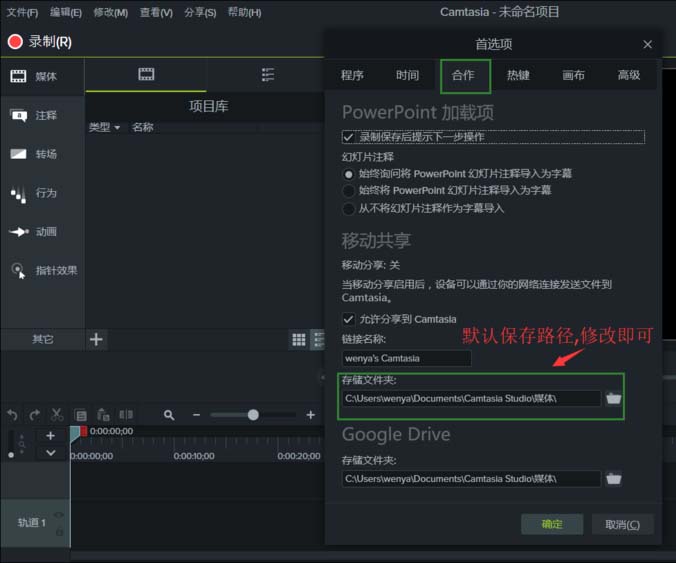Click the Split icon in timeline toolbar
The width and height of the screenshot is (676, 563).
point(126,415)
